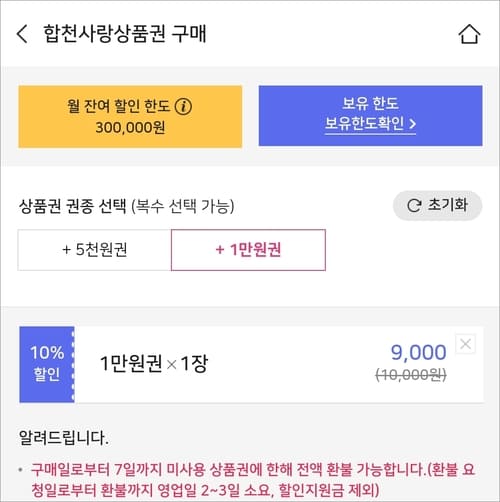Go to home via house icon

(469, 34)
